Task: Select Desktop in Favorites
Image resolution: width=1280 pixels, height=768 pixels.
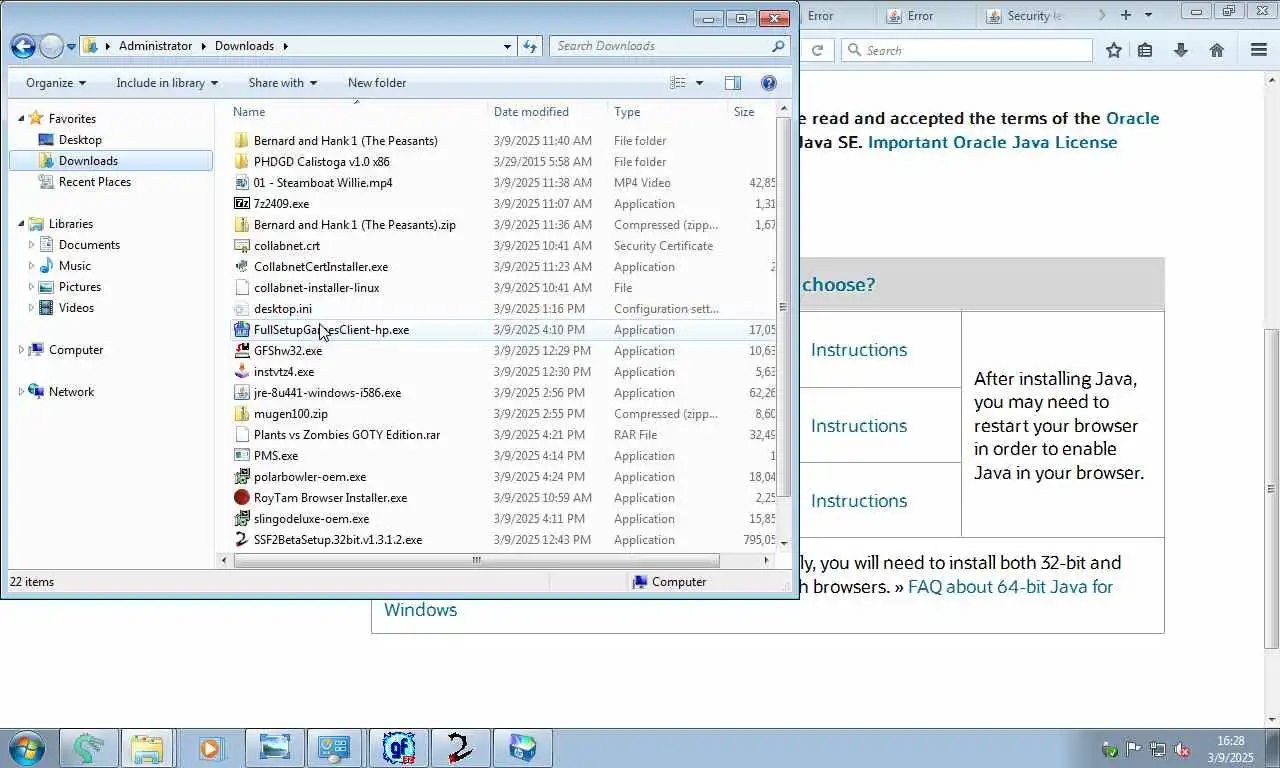Action: pos(80,140)
